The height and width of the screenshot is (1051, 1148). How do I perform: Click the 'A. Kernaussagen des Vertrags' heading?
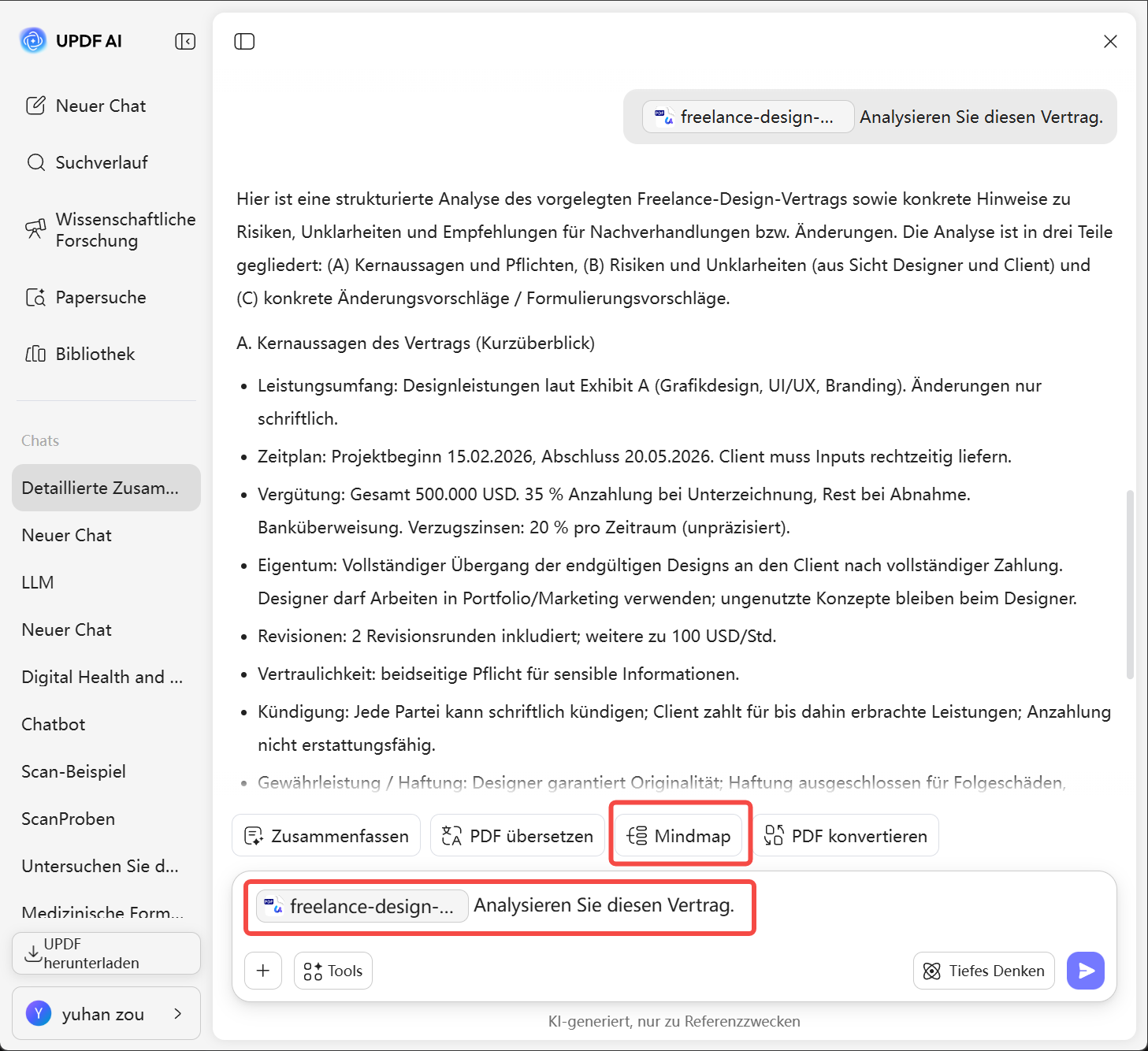coord(416,343)
